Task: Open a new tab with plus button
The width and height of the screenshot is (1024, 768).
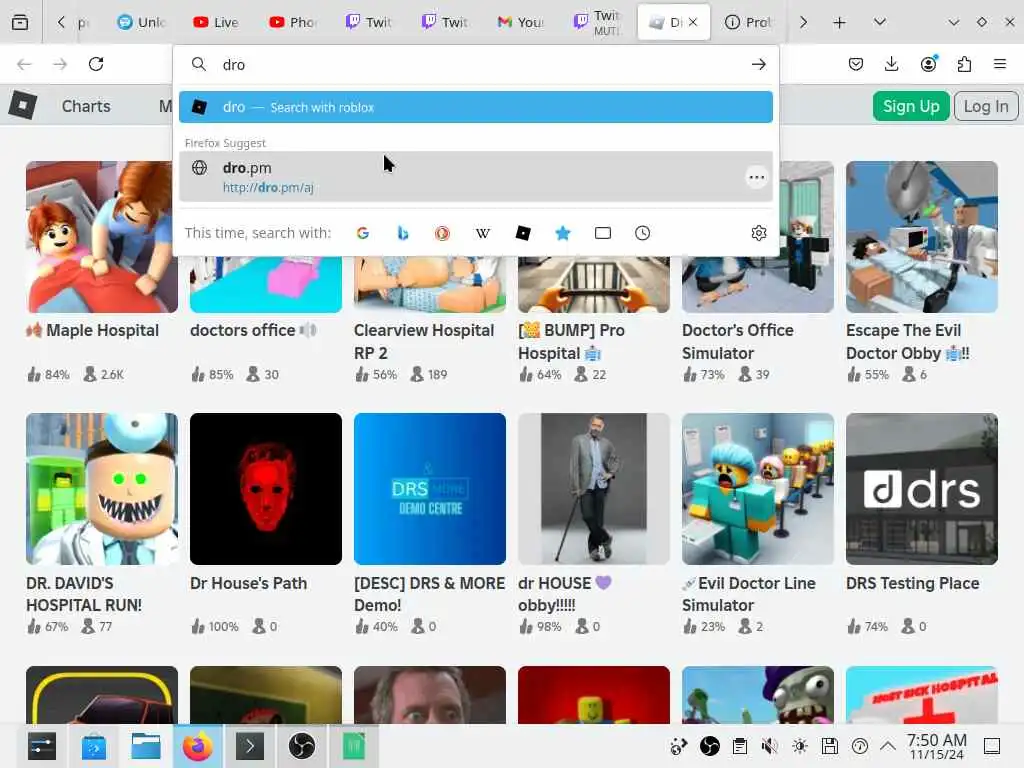Action: click(839, 22)
